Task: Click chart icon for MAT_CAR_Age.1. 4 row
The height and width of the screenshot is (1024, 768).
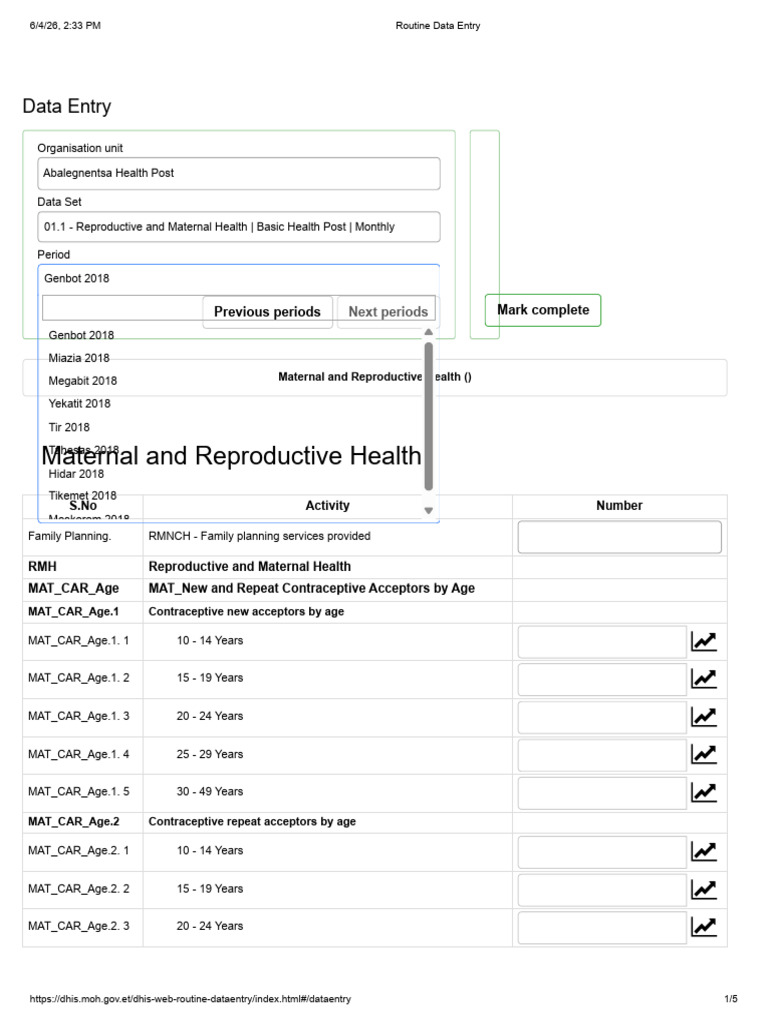Action: coord(703,754)
